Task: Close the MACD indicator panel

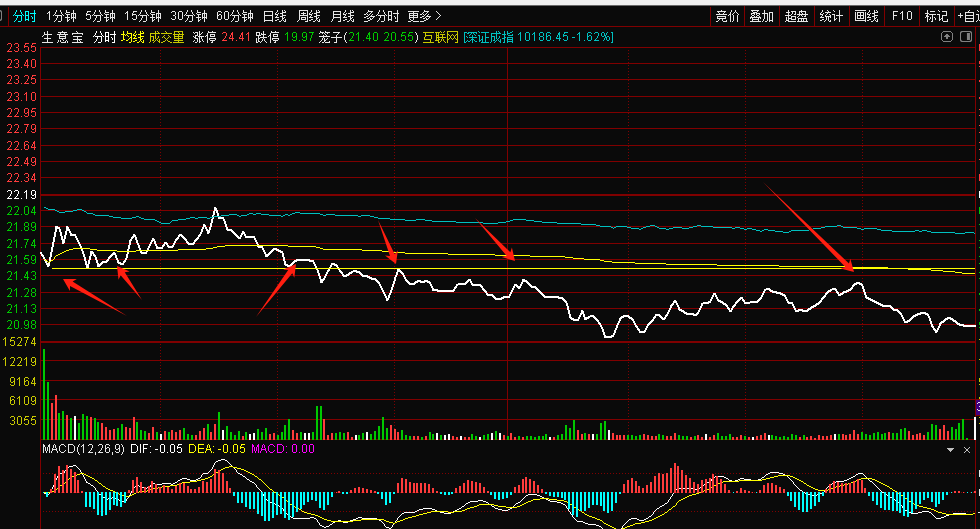Action: click(x=967, y=450)
